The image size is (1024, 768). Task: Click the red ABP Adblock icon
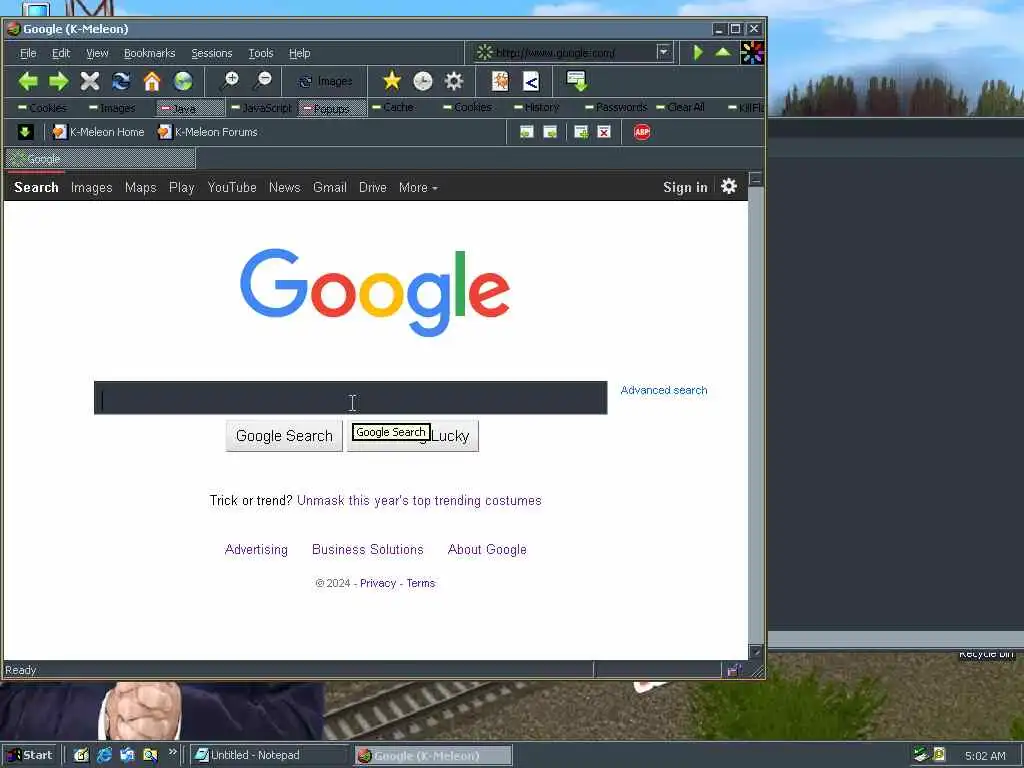tap(642, 132)
